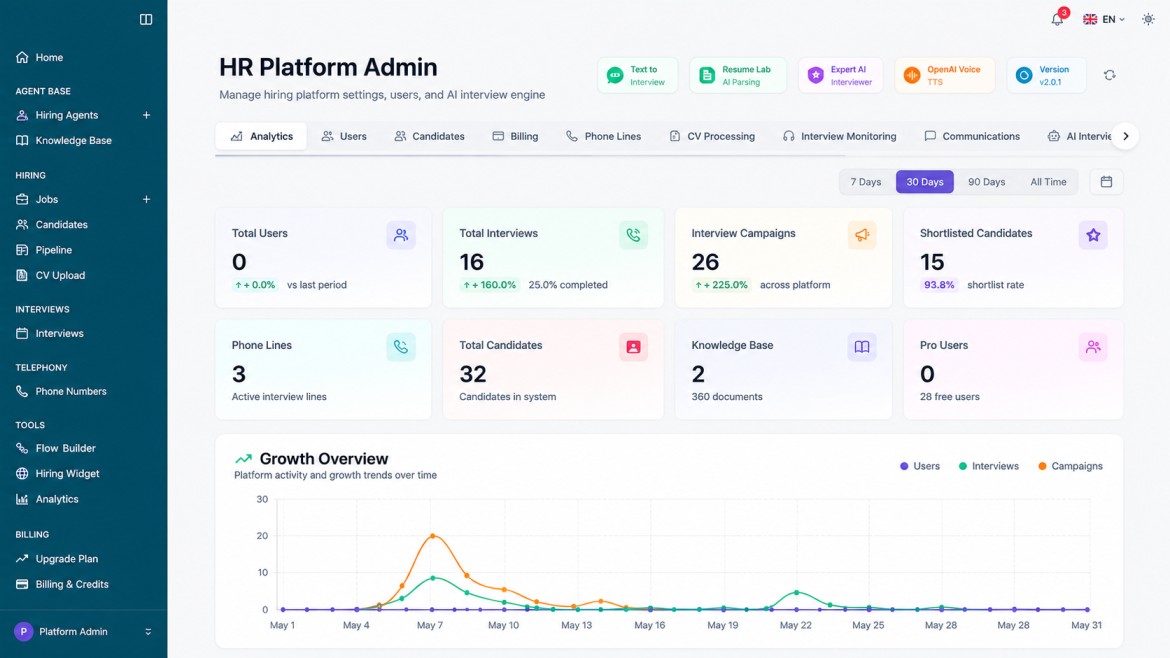Click the Expert AI Interviewer badge
This screenshot has height=658, width=1170.
(x=840, y=75)
